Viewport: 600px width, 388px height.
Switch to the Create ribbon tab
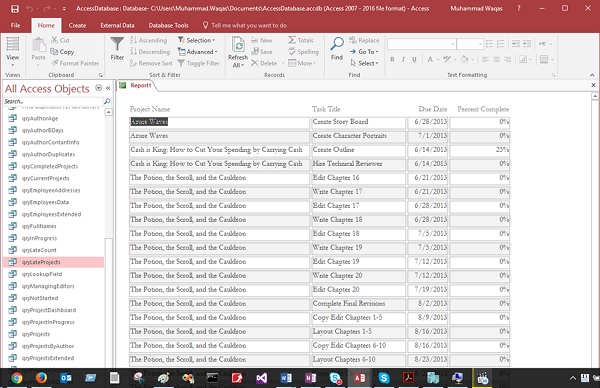pos(77,25)
